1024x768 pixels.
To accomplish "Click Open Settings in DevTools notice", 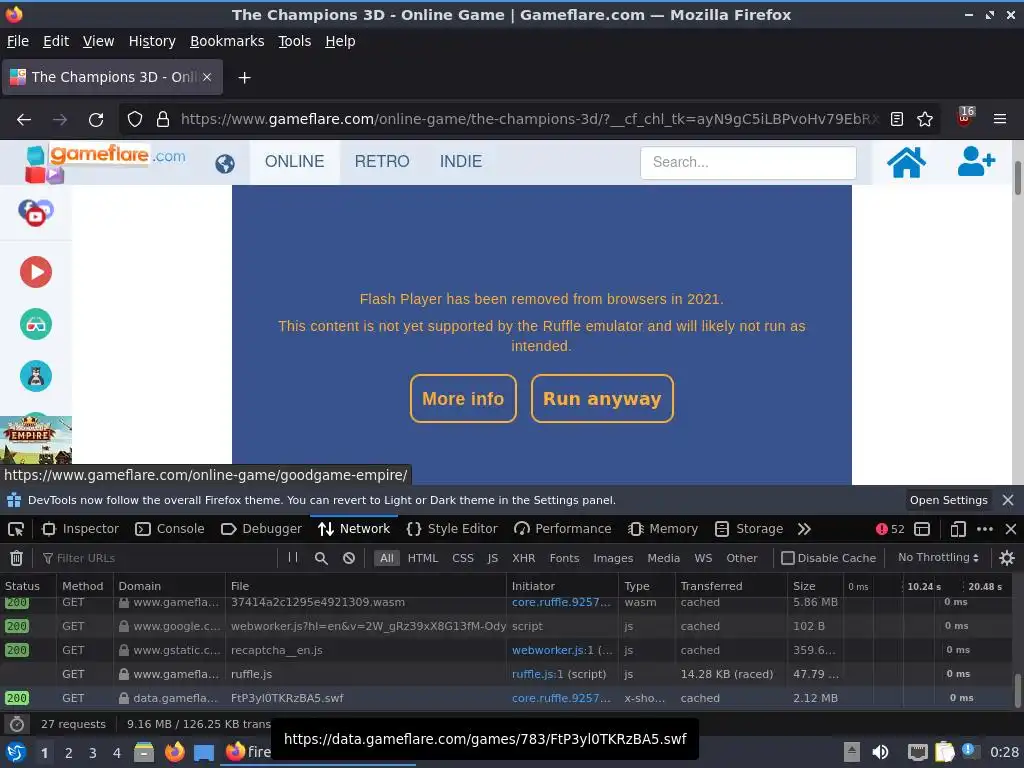I will click(948, 500).
